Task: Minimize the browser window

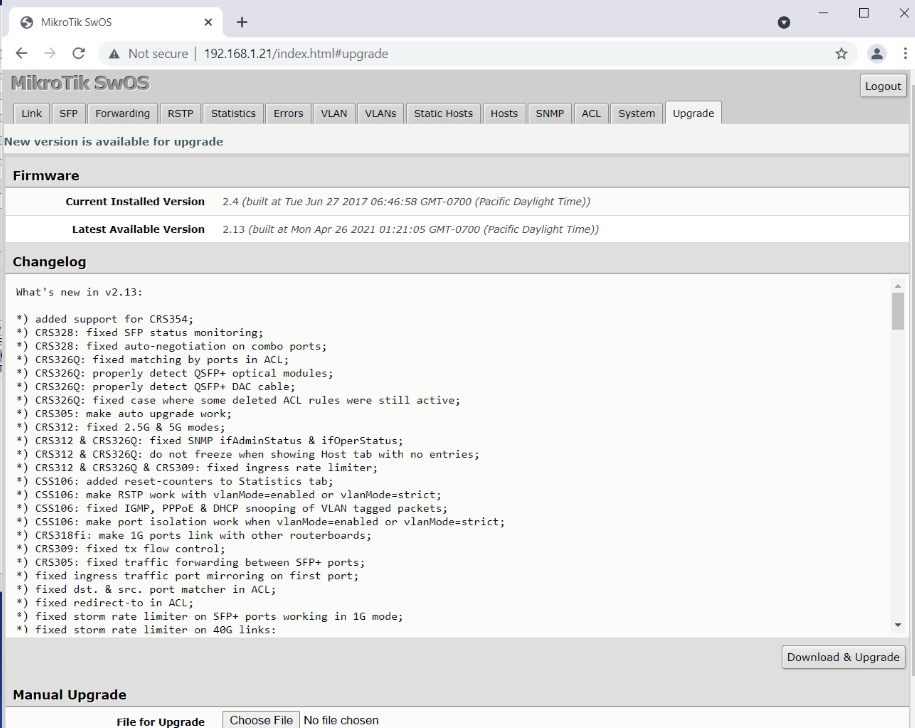Action: click(823, 13)
